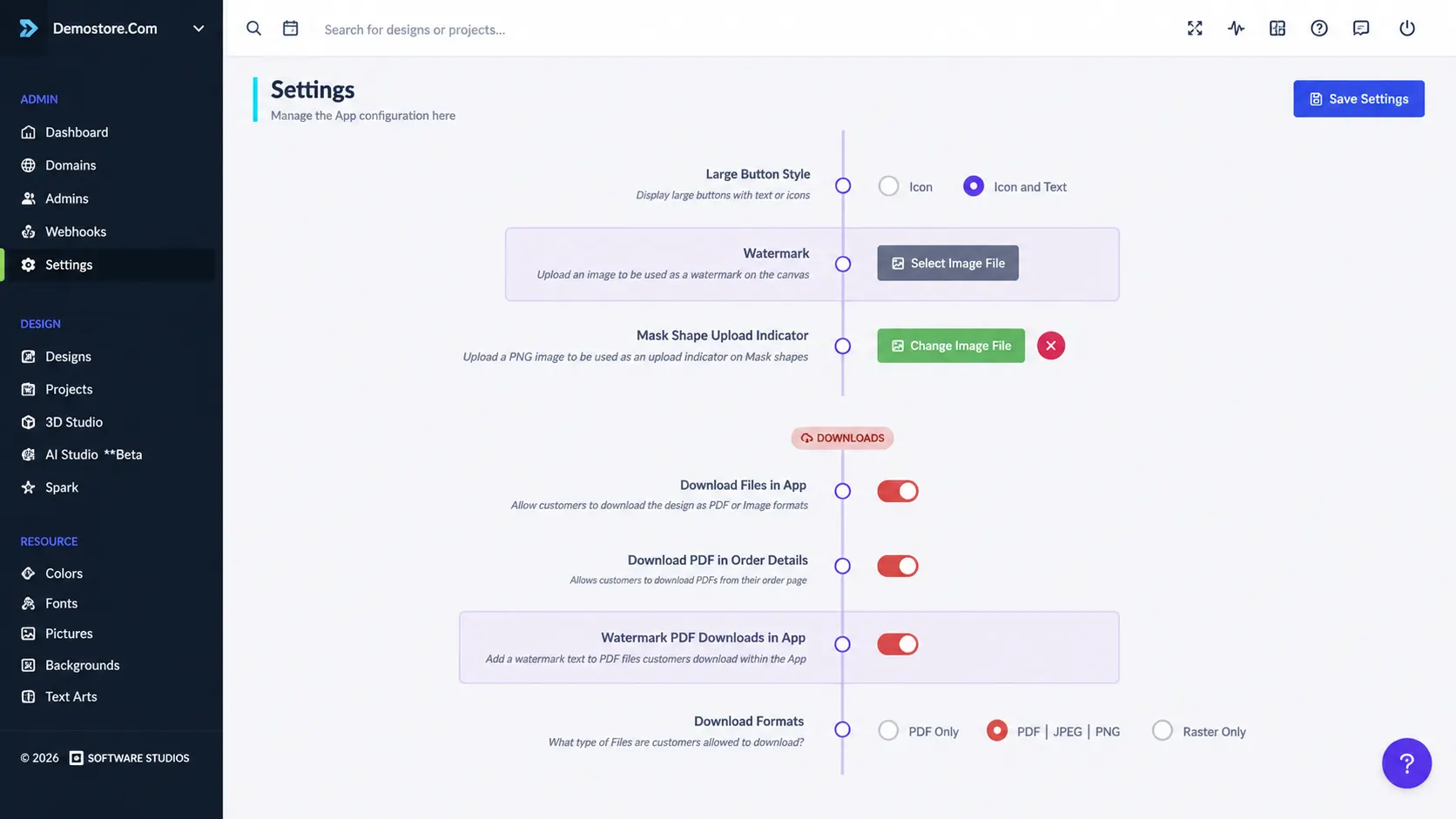Open the activity pulse icon
Viewport: 1456px width, 819px height.
1236,29
